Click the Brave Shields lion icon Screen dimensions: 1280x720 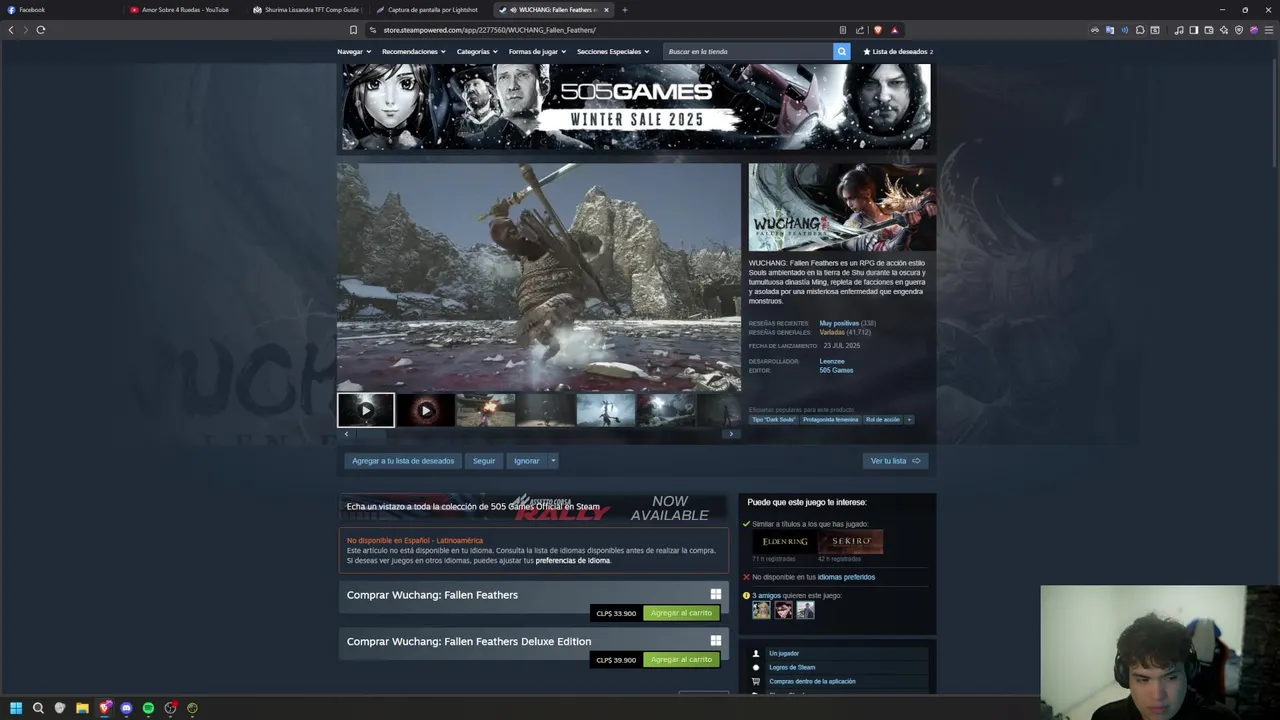click(878, 30)
